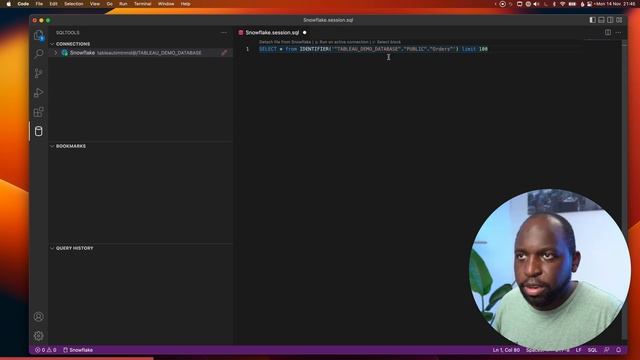Select the Snowflake connection row
The height and width of the screenshot is (360, 640).
coord(141,53)
